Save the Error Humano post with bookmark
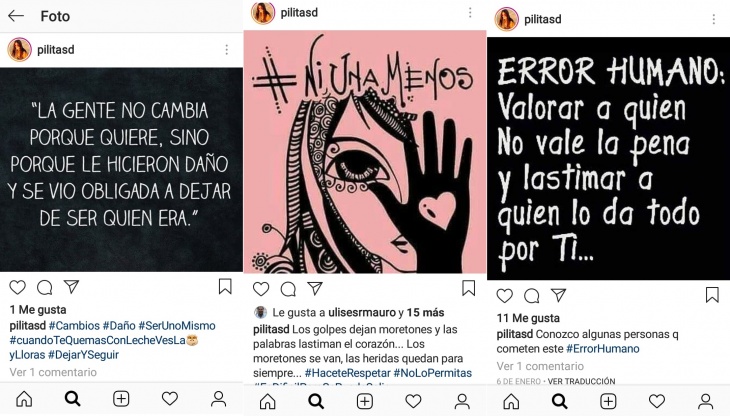This screenshot has height=416, width=730. pyautogui.click(x=712, y=295)
